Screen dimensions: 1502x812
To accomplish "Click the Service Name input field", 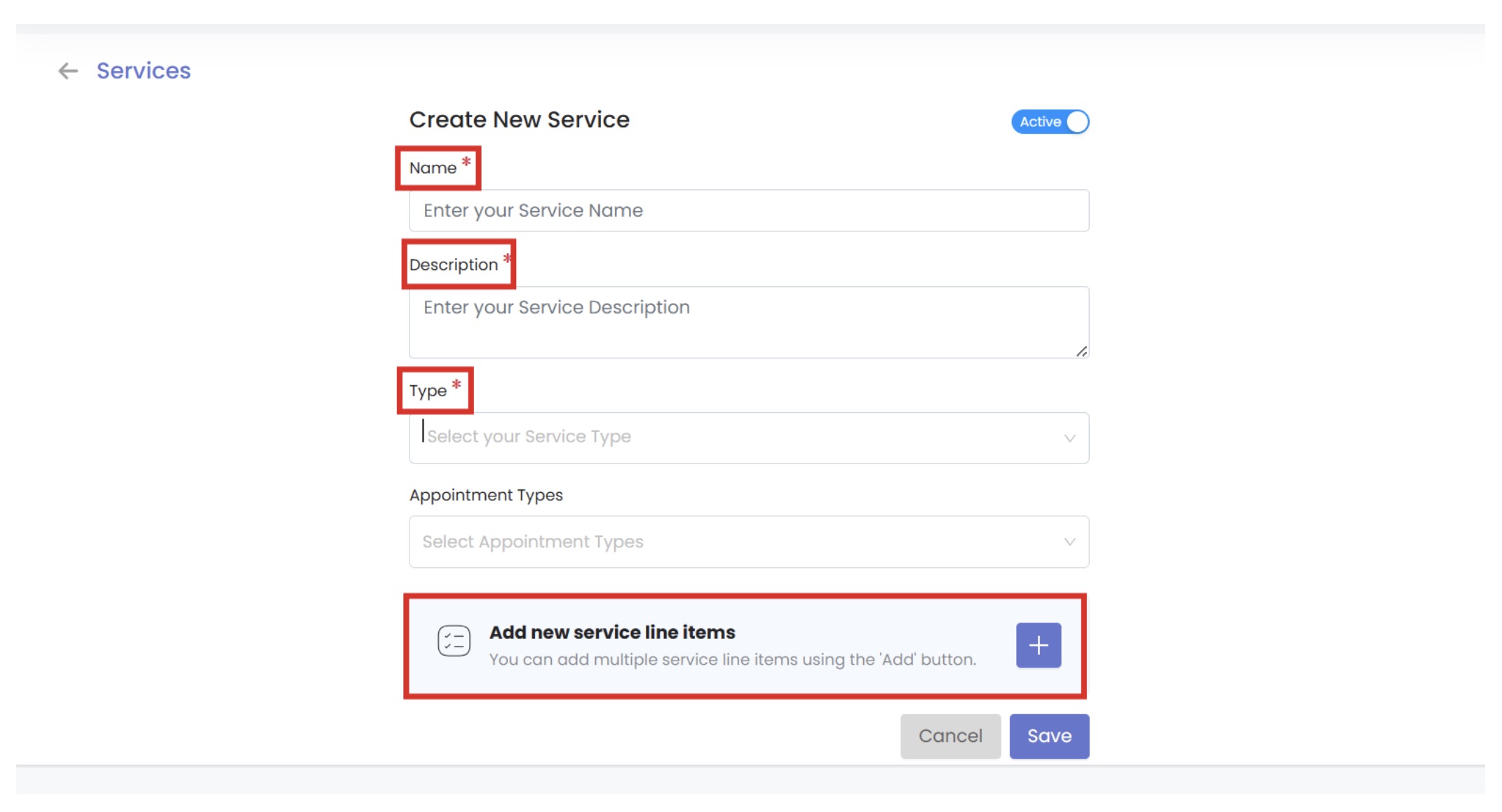I will tap(748, 210).
